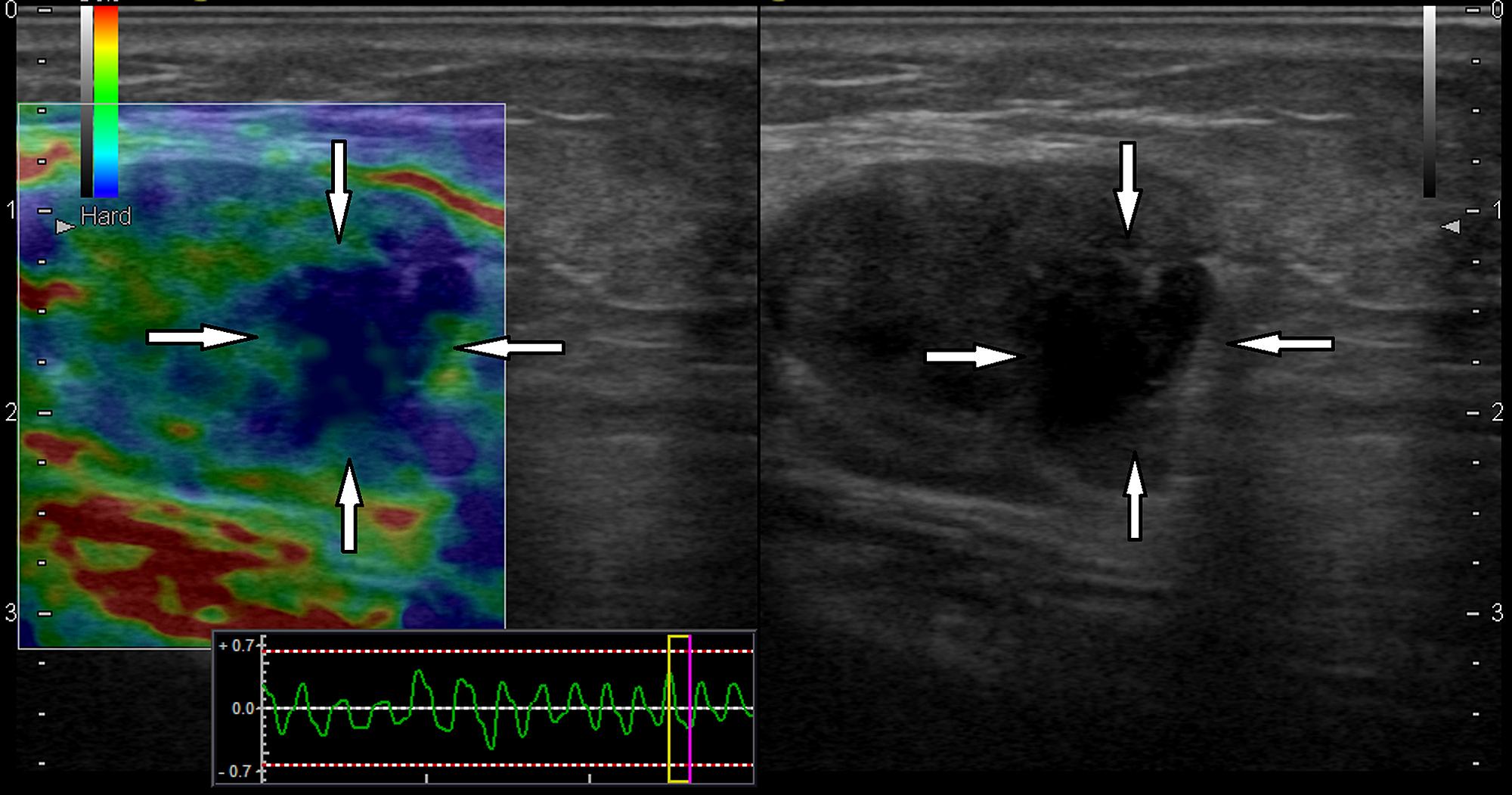Screen dimensions: 1512x795
Task: Click depth marker "2" on the left scale
Action: pos(11,412)
